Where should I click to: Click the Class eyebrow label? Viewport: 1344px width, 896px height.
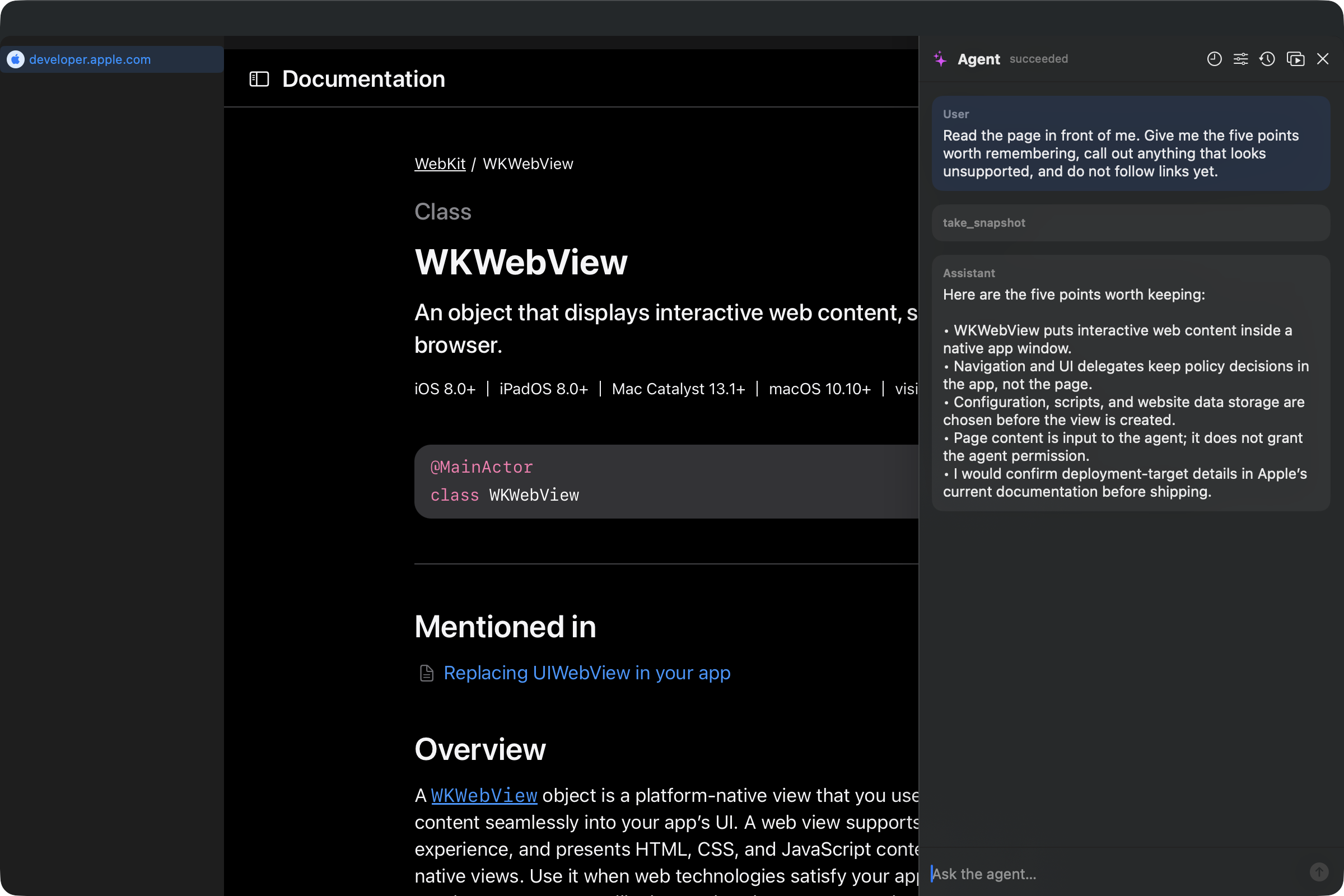click(x=443, y=212)
